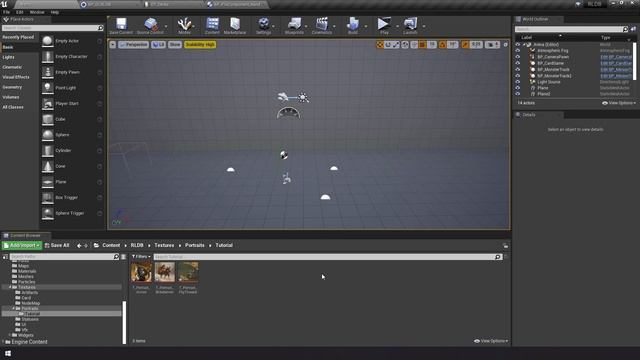
Task: Open the Blueprints toolbar icon
Action: tap(294, 24)
